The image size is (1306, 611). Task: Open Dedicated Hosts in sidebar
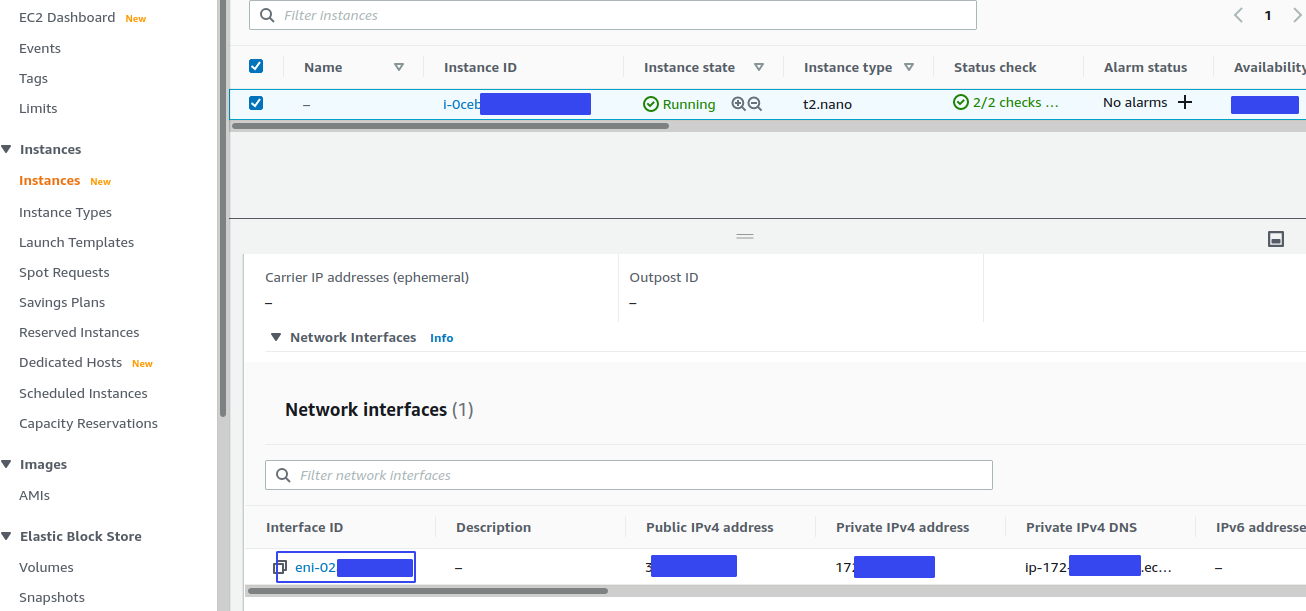[x=70, y=362]
